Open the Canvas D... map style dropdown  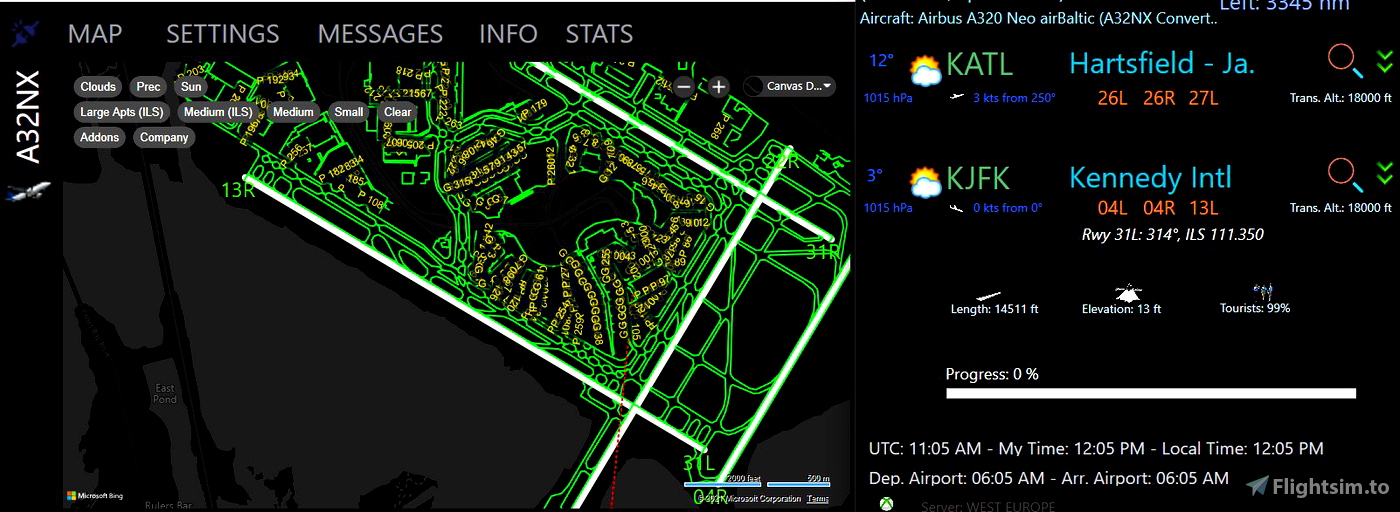point(790,86)
